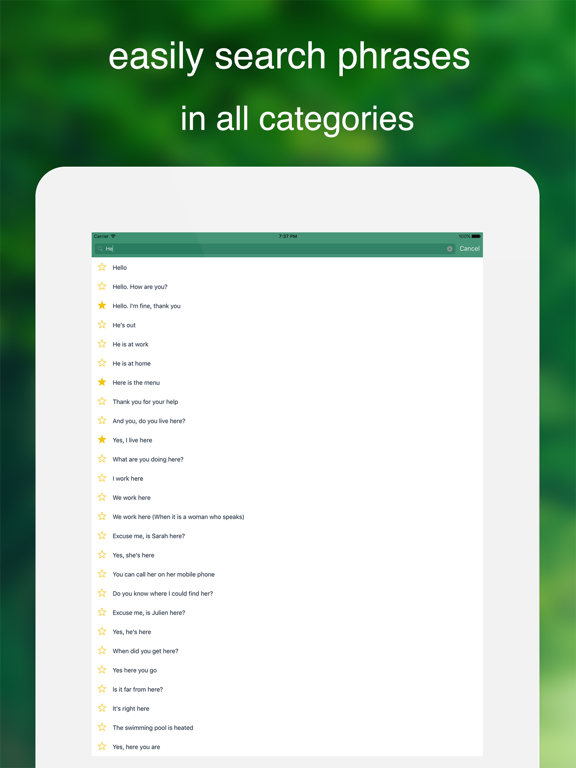
Task: Click star icon for "I work here"
Action: tap(102, 478)
